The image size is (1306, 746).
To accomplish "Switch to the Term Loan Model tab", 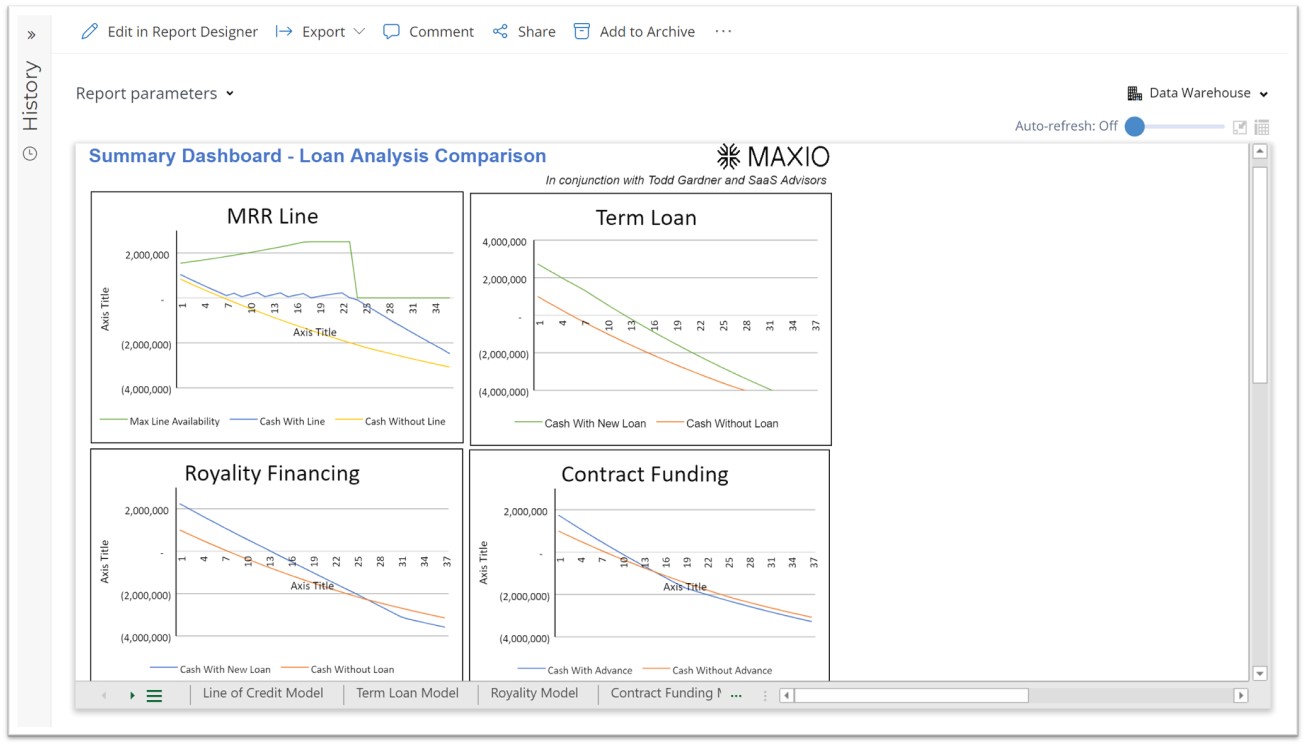I will (x=407, y=693).
